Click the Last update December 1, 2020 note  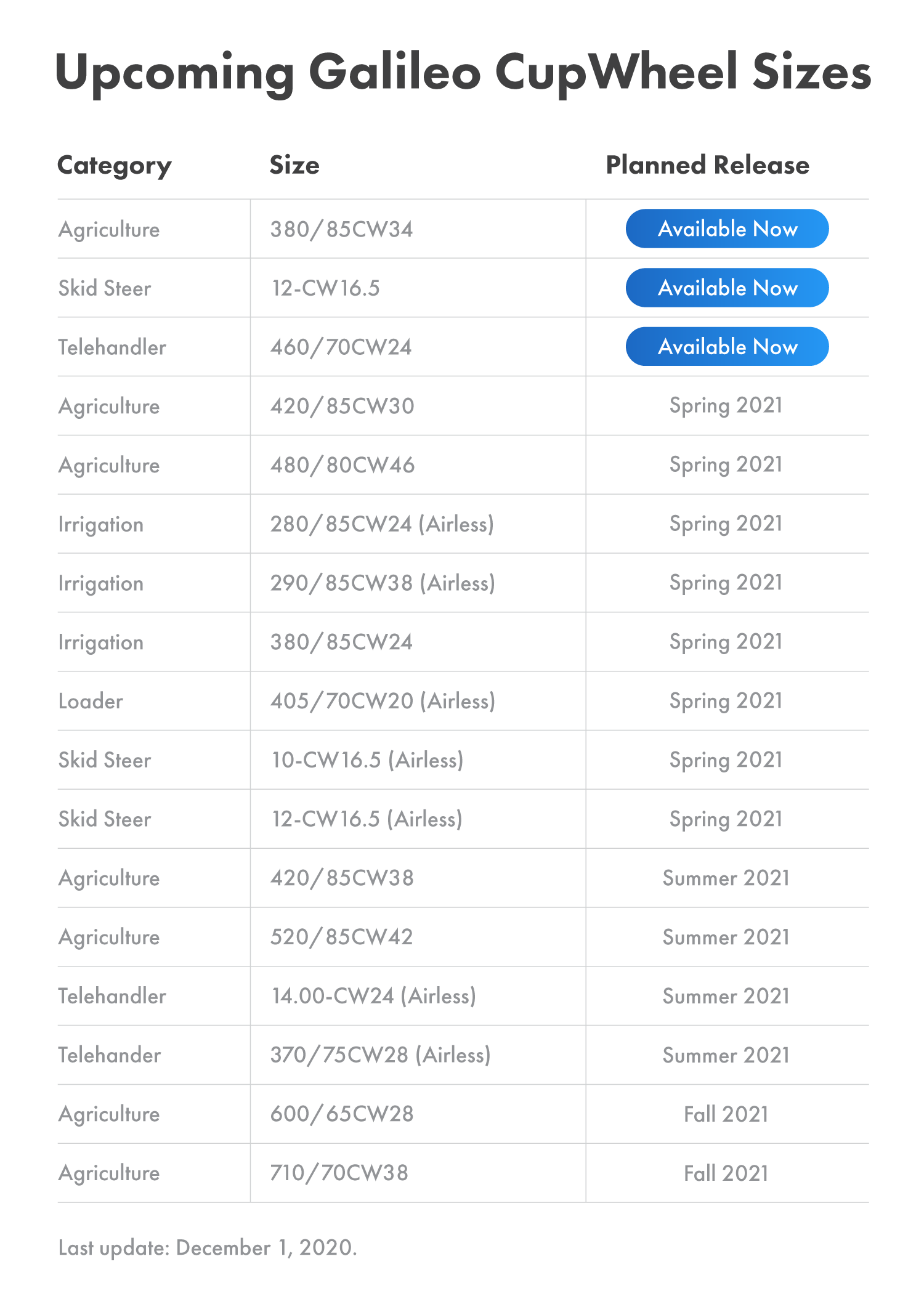click(x=208, y=1247)
